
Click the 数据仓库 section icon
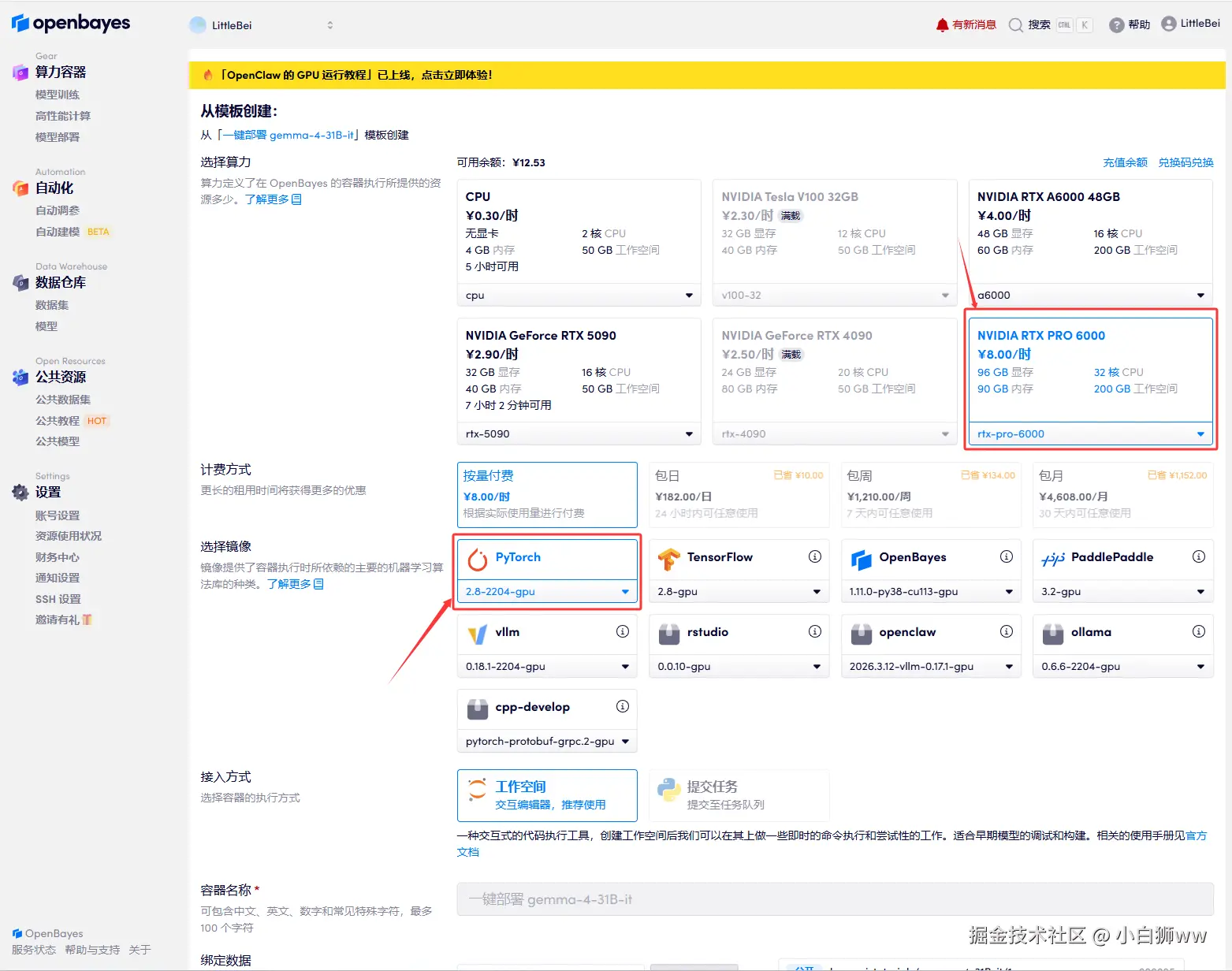(x=20, y=283)
